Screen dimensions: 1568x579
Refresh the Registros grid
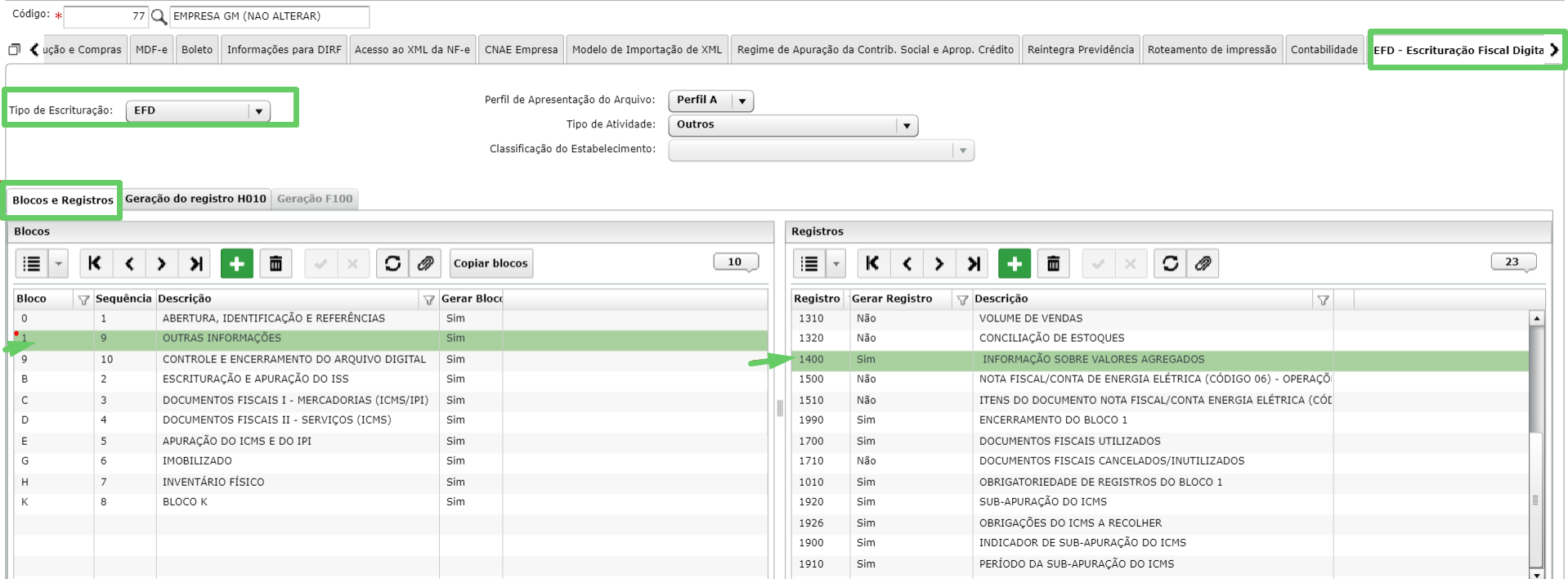pyautogui.click(x=1171, y=263)
